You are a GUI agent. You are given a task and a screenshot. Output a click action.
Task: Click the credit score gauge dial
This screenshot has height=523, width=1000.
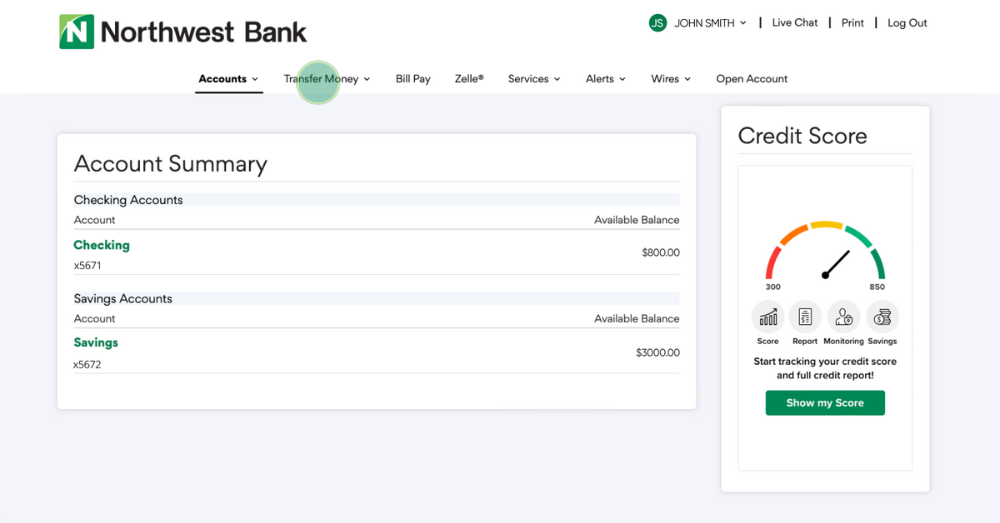825,255
